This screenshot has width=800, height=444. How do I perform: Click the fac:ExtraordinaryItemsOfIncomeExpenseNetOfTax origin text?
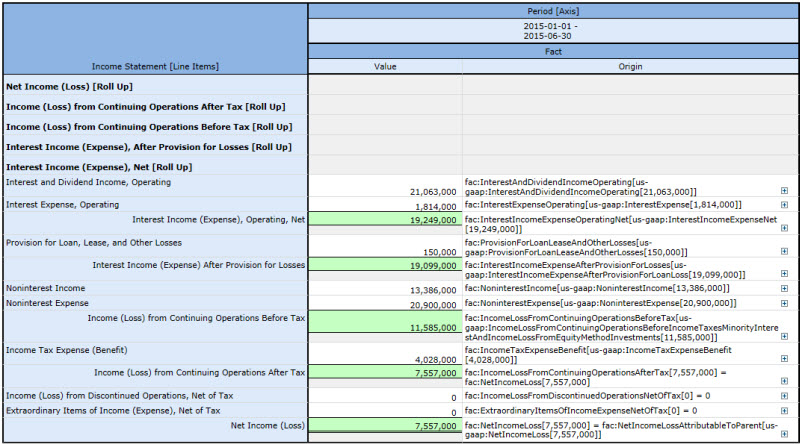(x=581, y=411)
